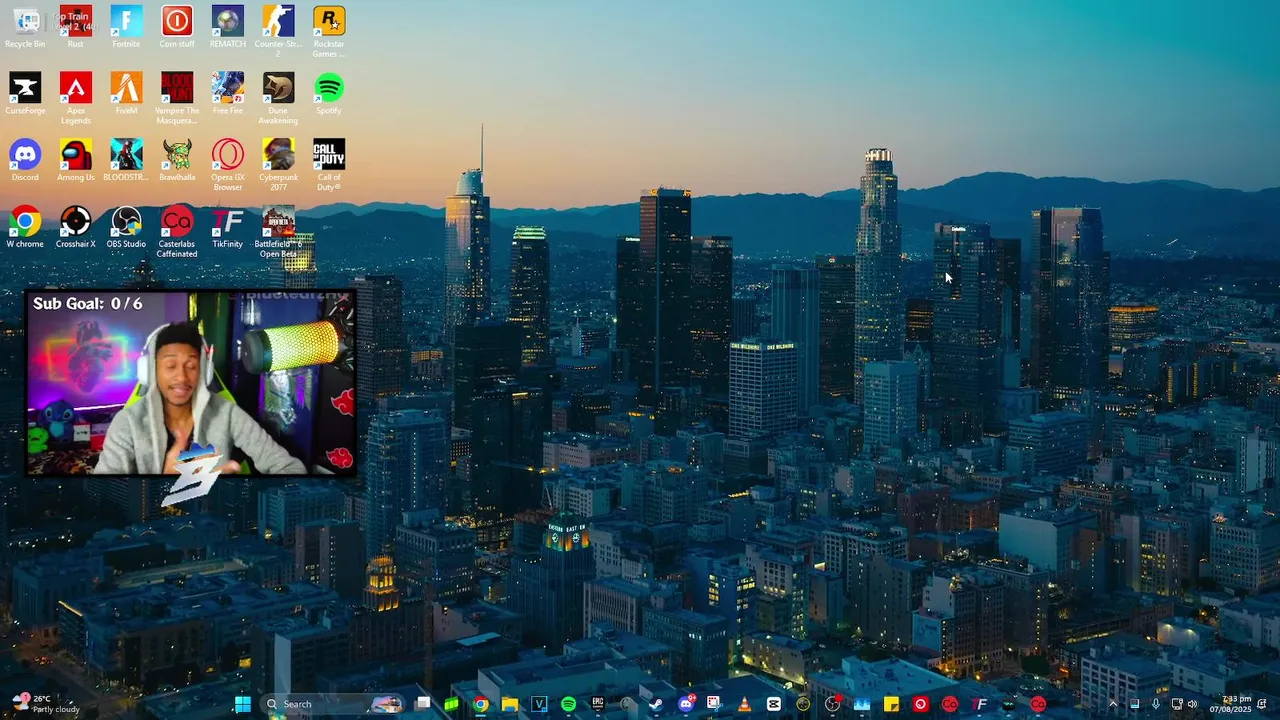
Task: Open Spotify from the taskbar
Action: click(x=569, y=704)
